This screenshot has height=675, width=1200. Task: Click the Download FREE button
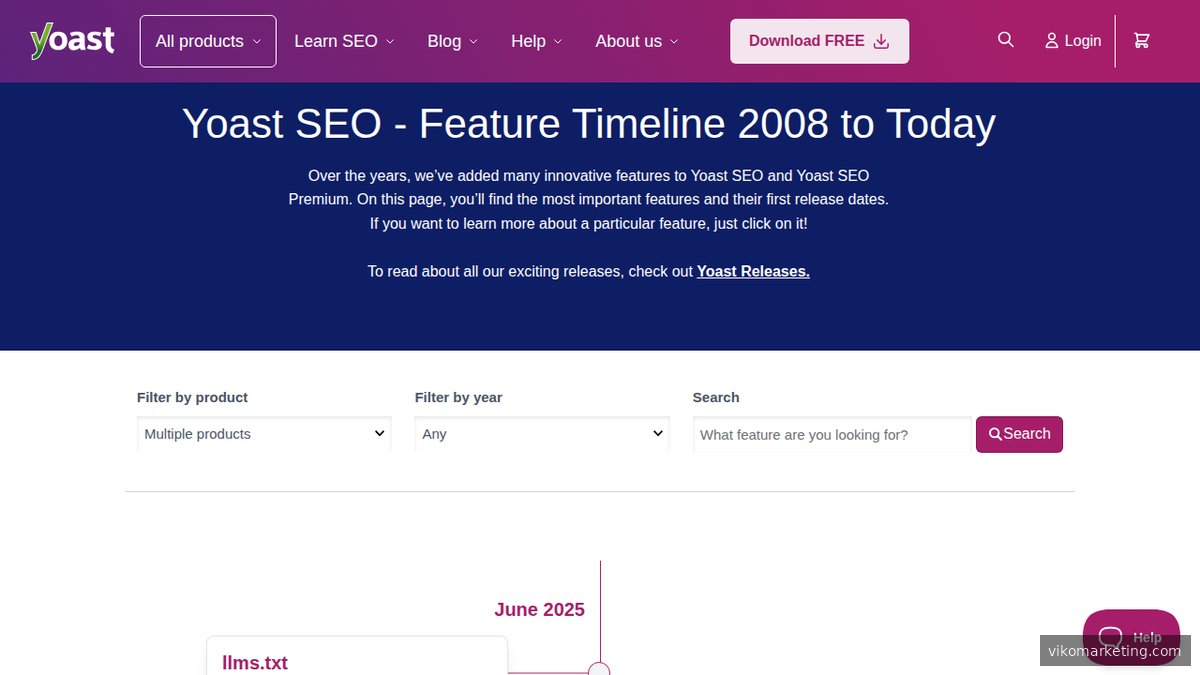(x=819, y=41)
